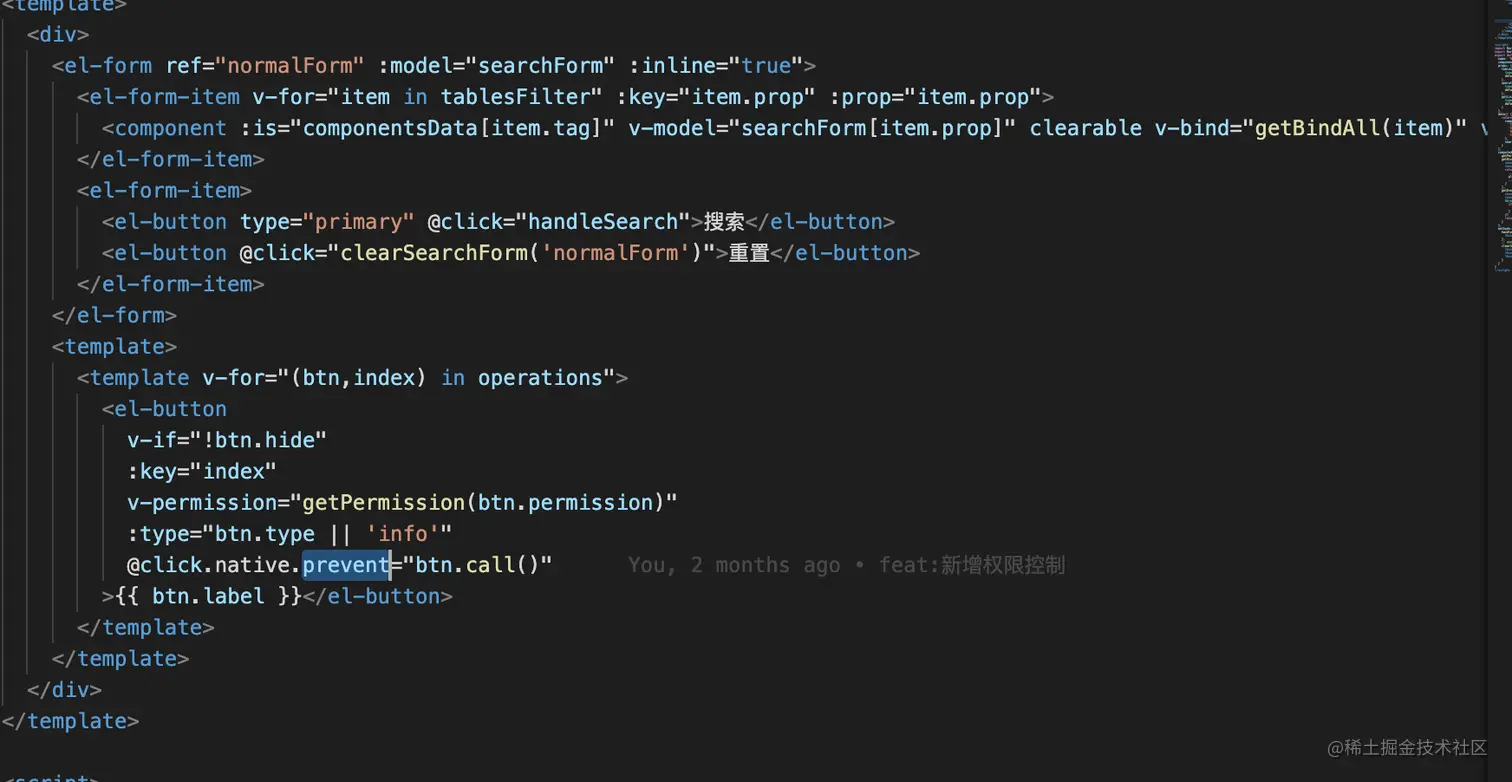Click the opening el-form tag name
The height and width of the screenshot is (782, 1512).
108,66
